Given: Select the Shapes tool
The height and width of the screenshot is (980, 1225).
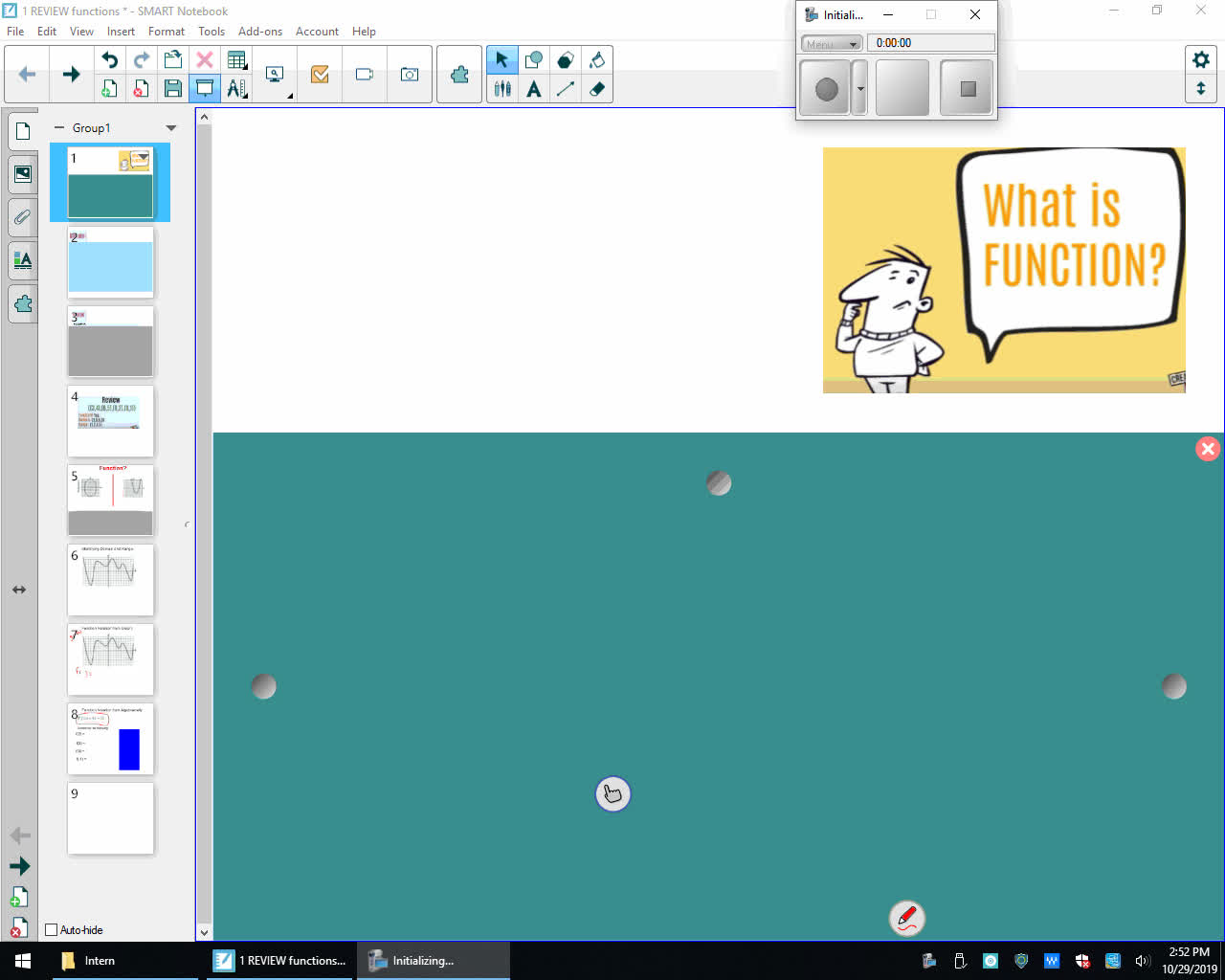Looking at the screenshot, I should point(534,59).
